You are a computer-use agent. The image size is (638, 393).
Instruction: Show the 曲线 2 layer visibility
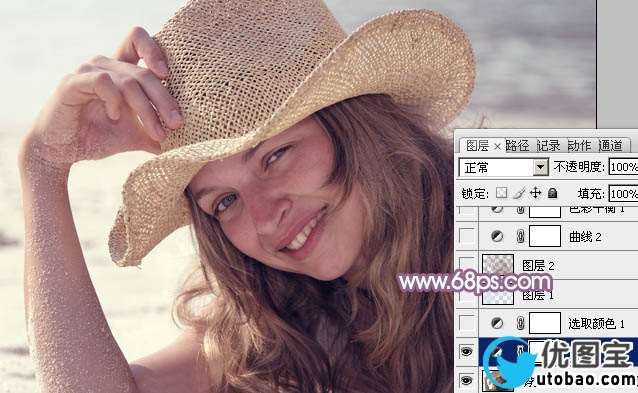[466, 236]
